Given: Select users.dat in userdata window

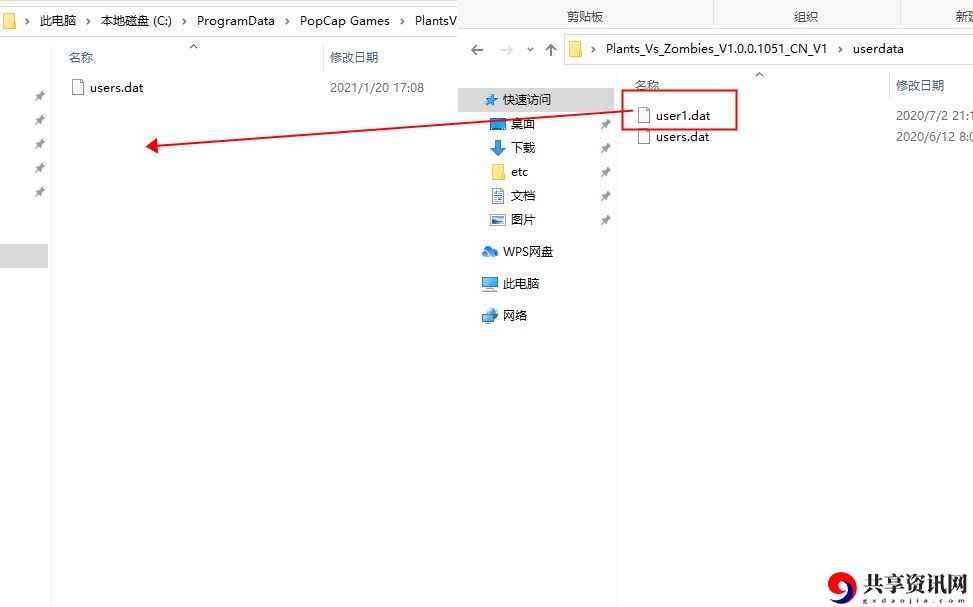Looking at the screenshot, I should point(682,137).
